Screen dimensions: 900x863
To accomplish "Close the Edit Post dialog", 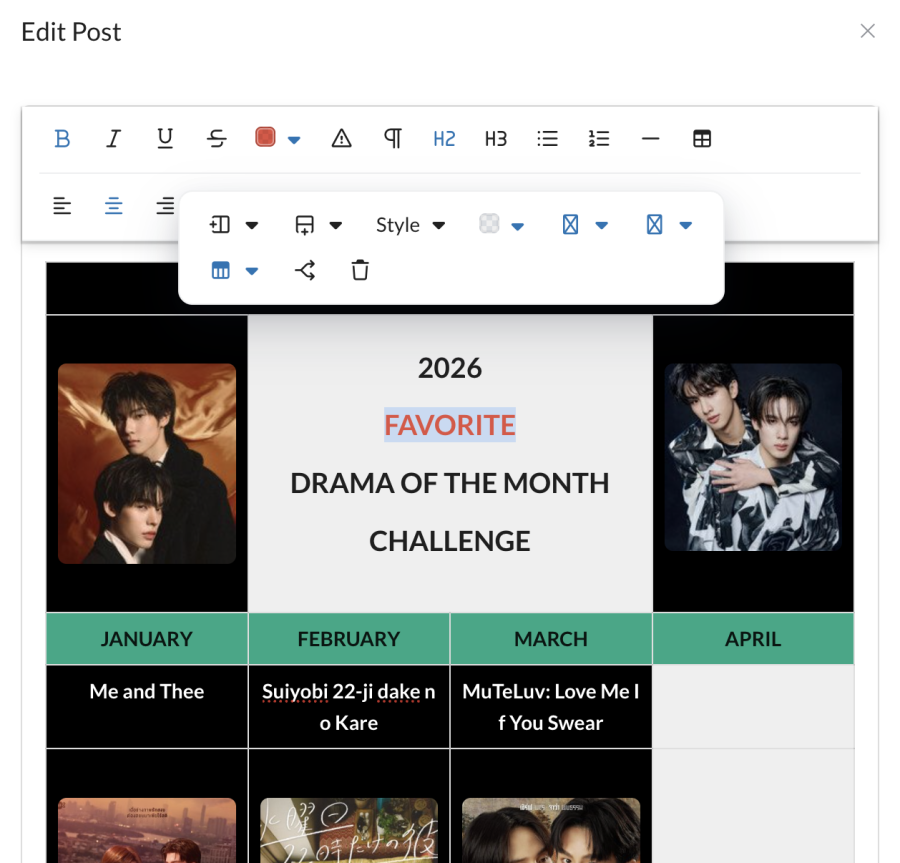I will pos(867,31).
